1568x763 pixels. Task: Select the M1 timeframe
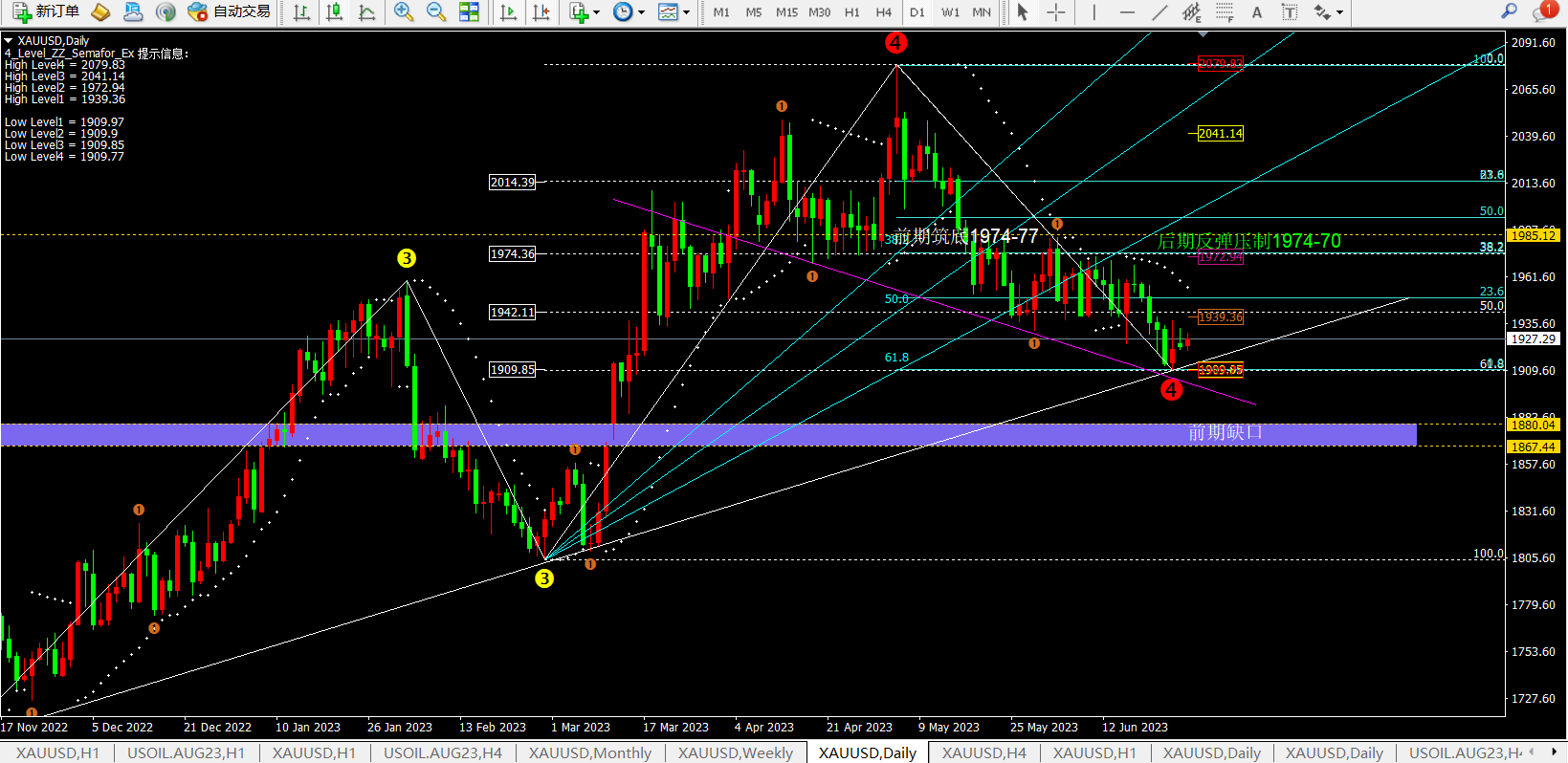point(721,12)
